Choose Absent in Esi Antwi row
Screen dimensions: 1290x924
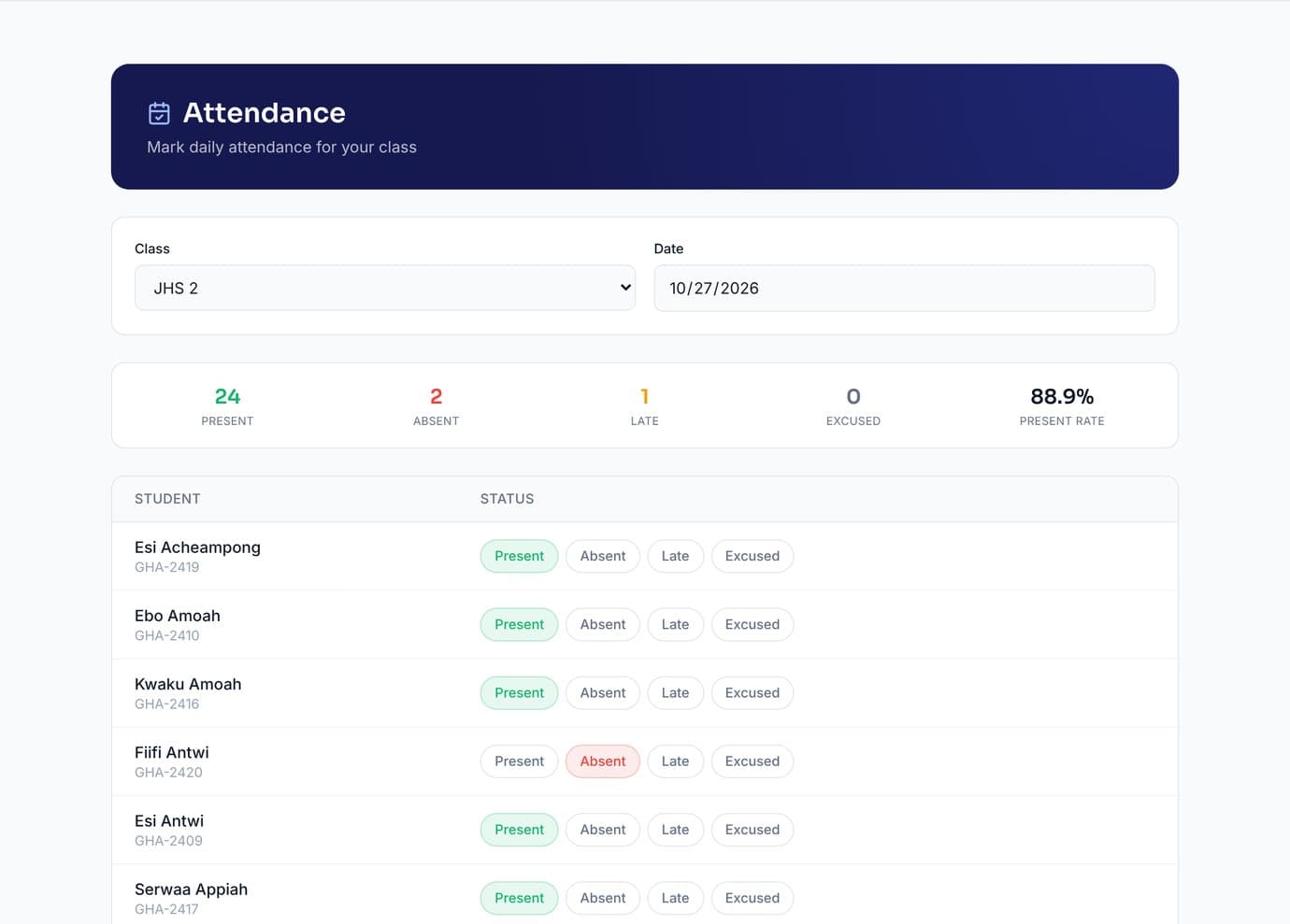[603, 830]
